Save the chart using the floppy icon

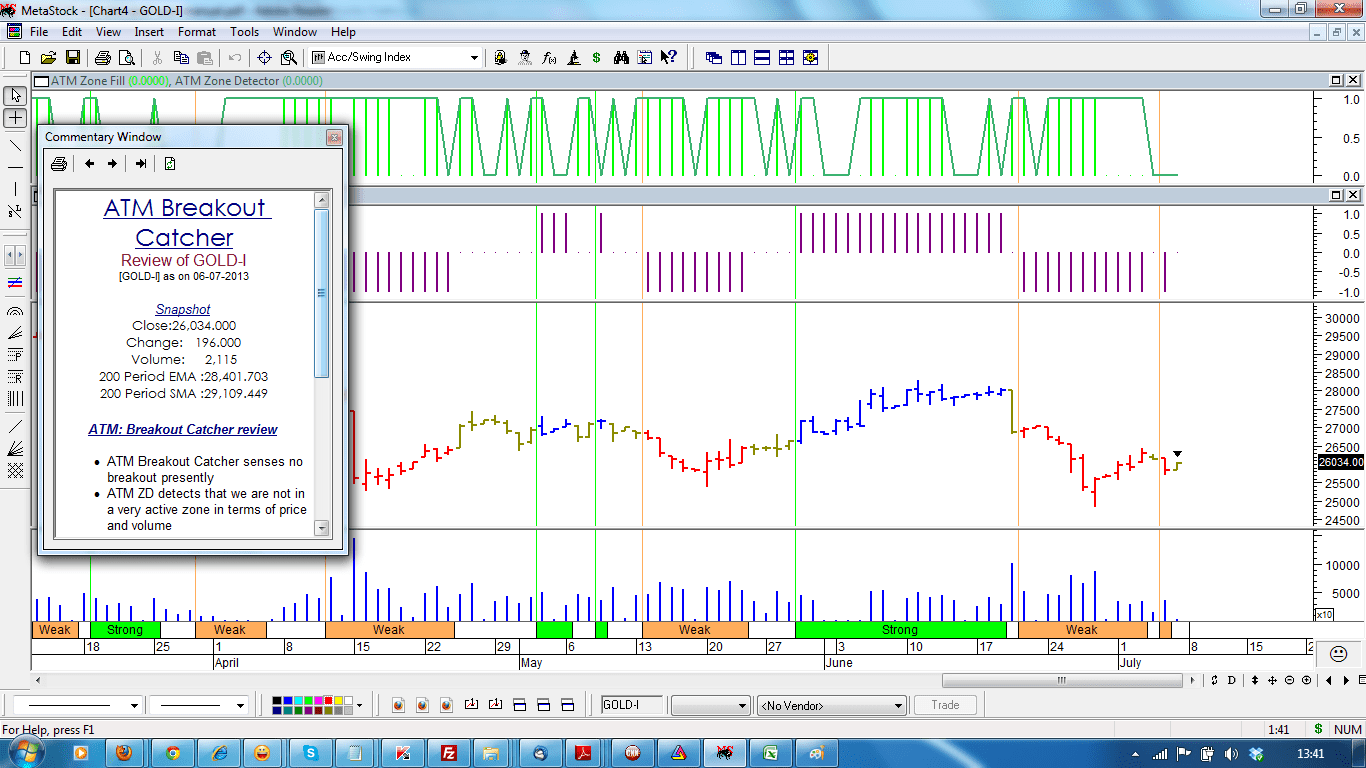pos(72,58)
